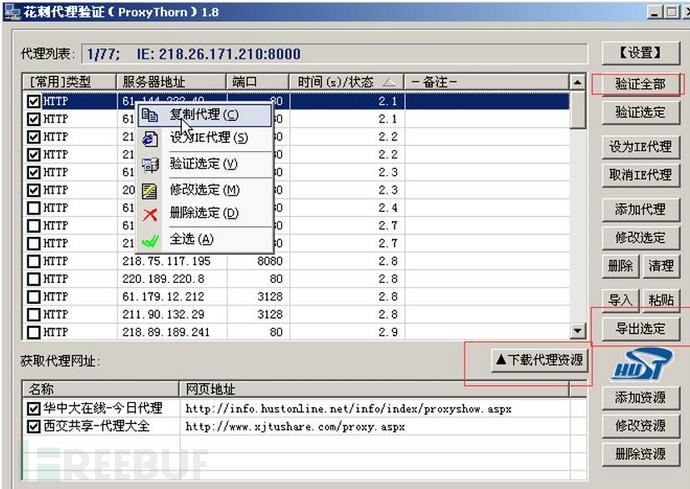Image resolution: width=690 pixels, height=489 pixels.
Task: Choose 复制代理 (C) from context menu
Action: 204,115
